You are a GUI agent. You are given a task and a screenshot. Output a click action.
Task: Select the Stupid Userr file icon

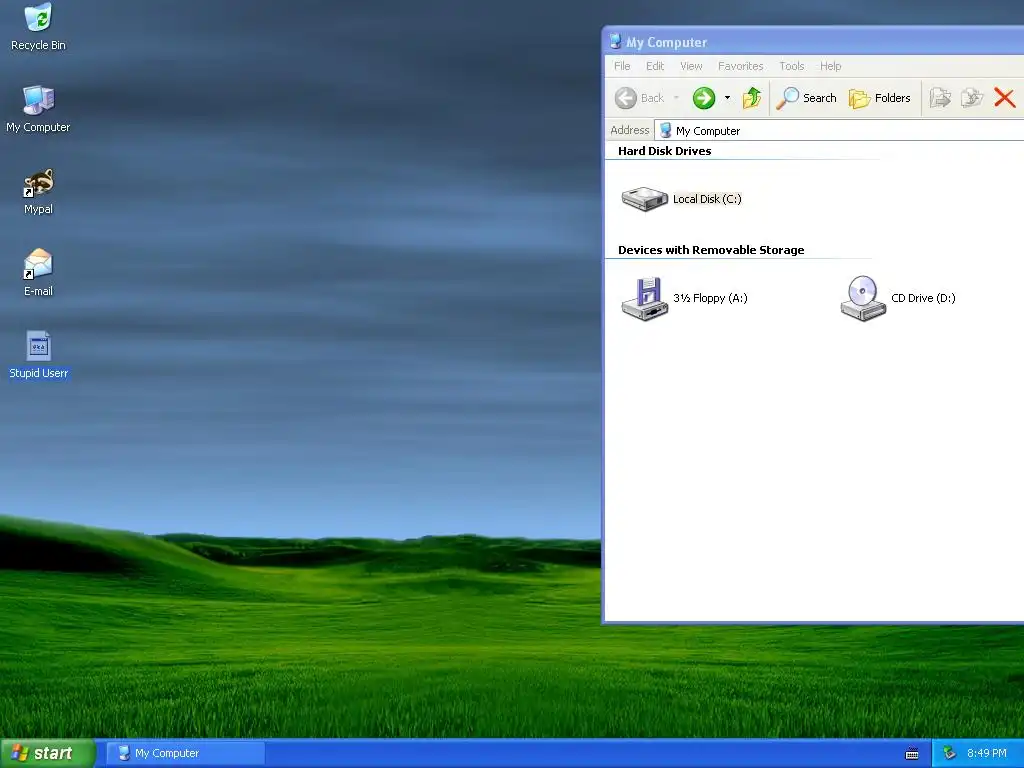pos(38,355)
